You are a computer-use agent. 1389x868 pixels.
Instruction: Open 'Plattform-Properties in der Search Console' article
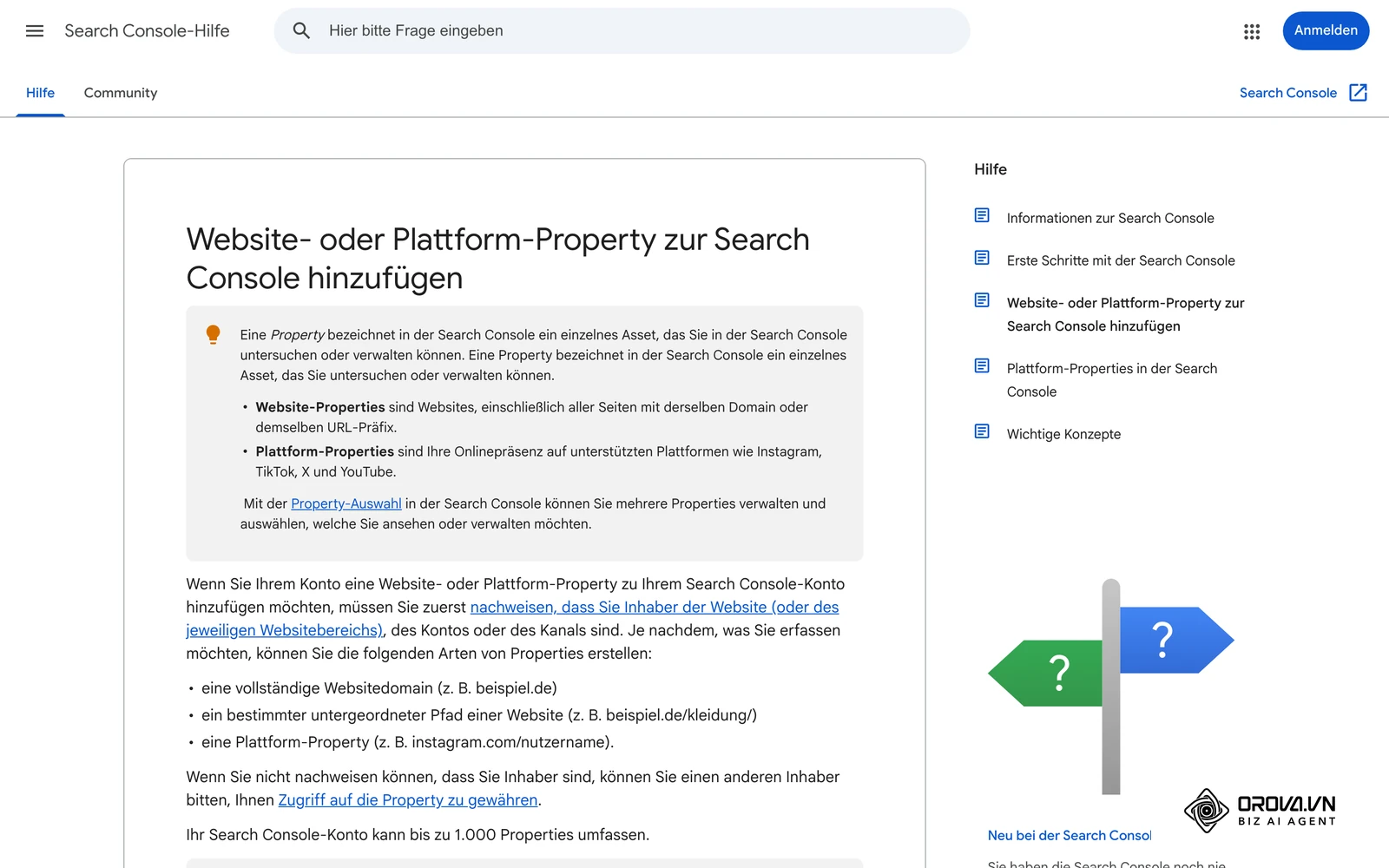coord(1112,380)
